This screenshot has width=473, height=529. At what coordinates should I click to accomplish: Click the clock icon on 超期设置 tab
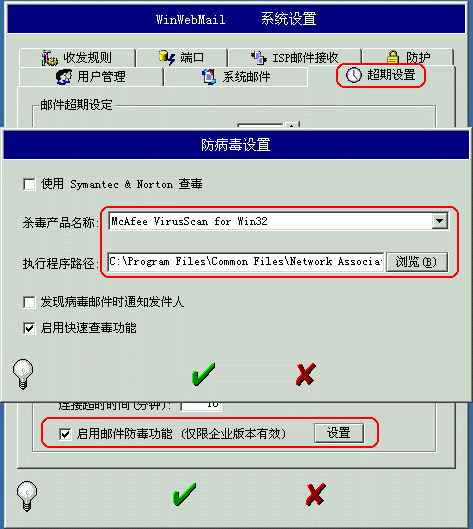coord(354,75)
